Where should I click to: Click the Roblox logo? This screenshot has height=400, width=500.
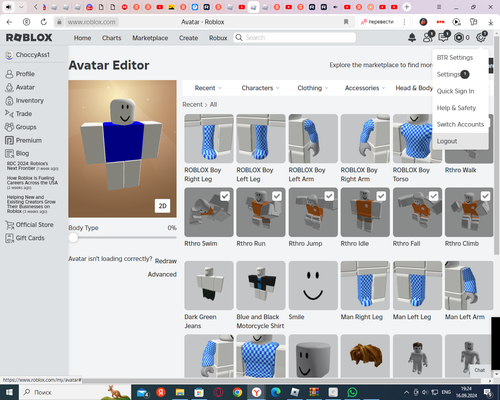coord(29,37)
